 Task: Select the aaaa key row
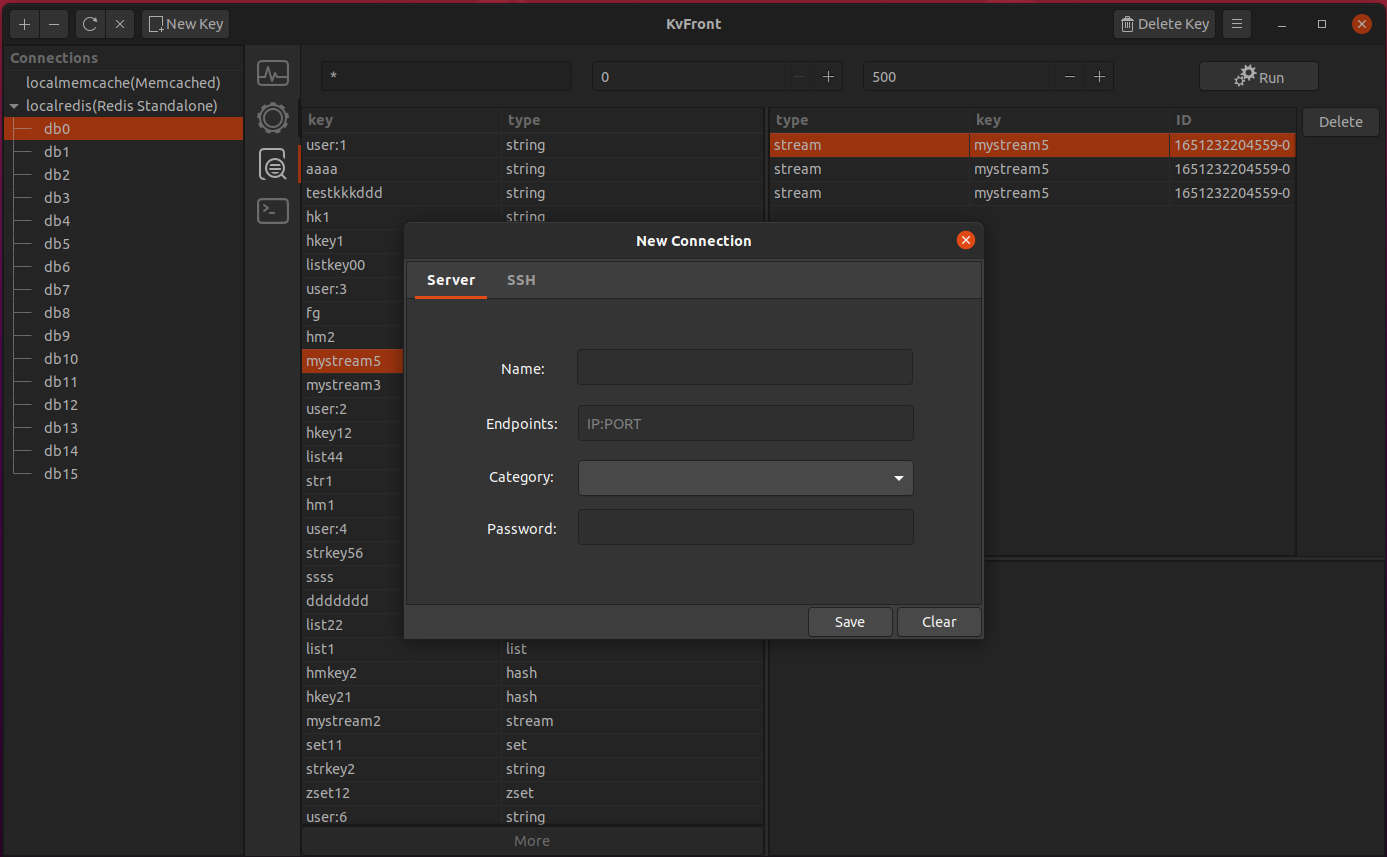(532, 169)
